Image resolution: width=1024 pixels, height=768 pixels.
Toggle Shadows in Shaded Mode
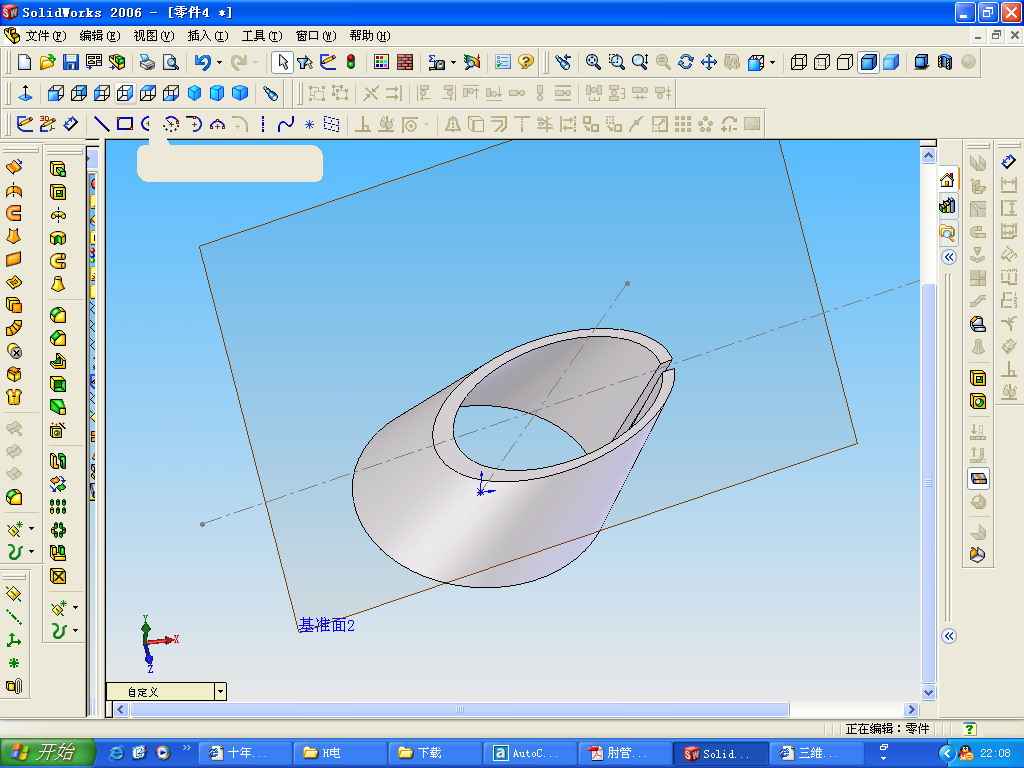921,62
